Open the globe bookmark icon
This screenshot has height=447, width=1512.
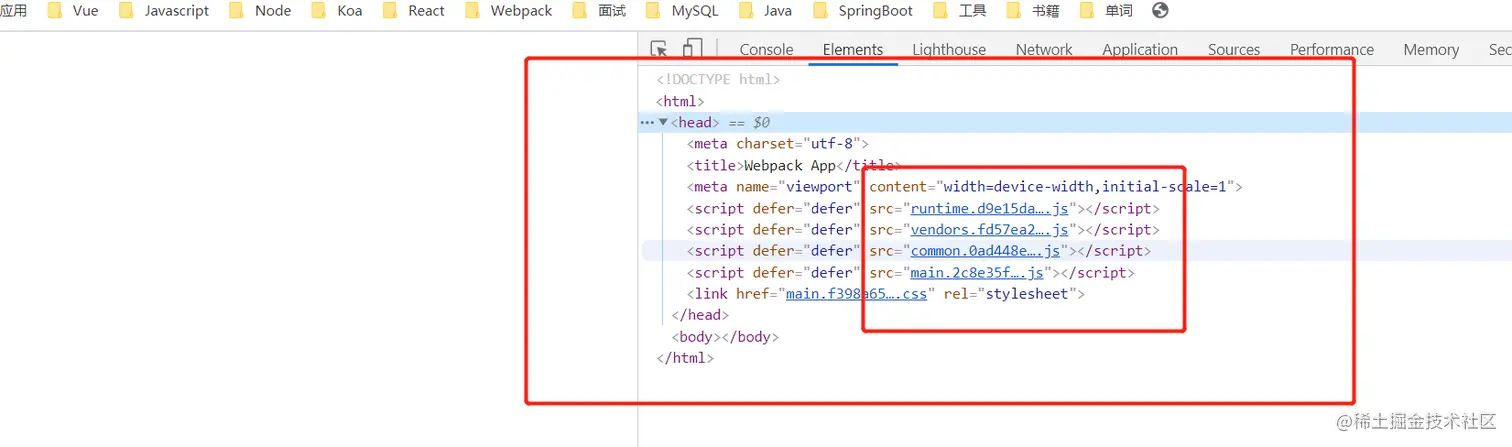click(x=1160, y=11)
